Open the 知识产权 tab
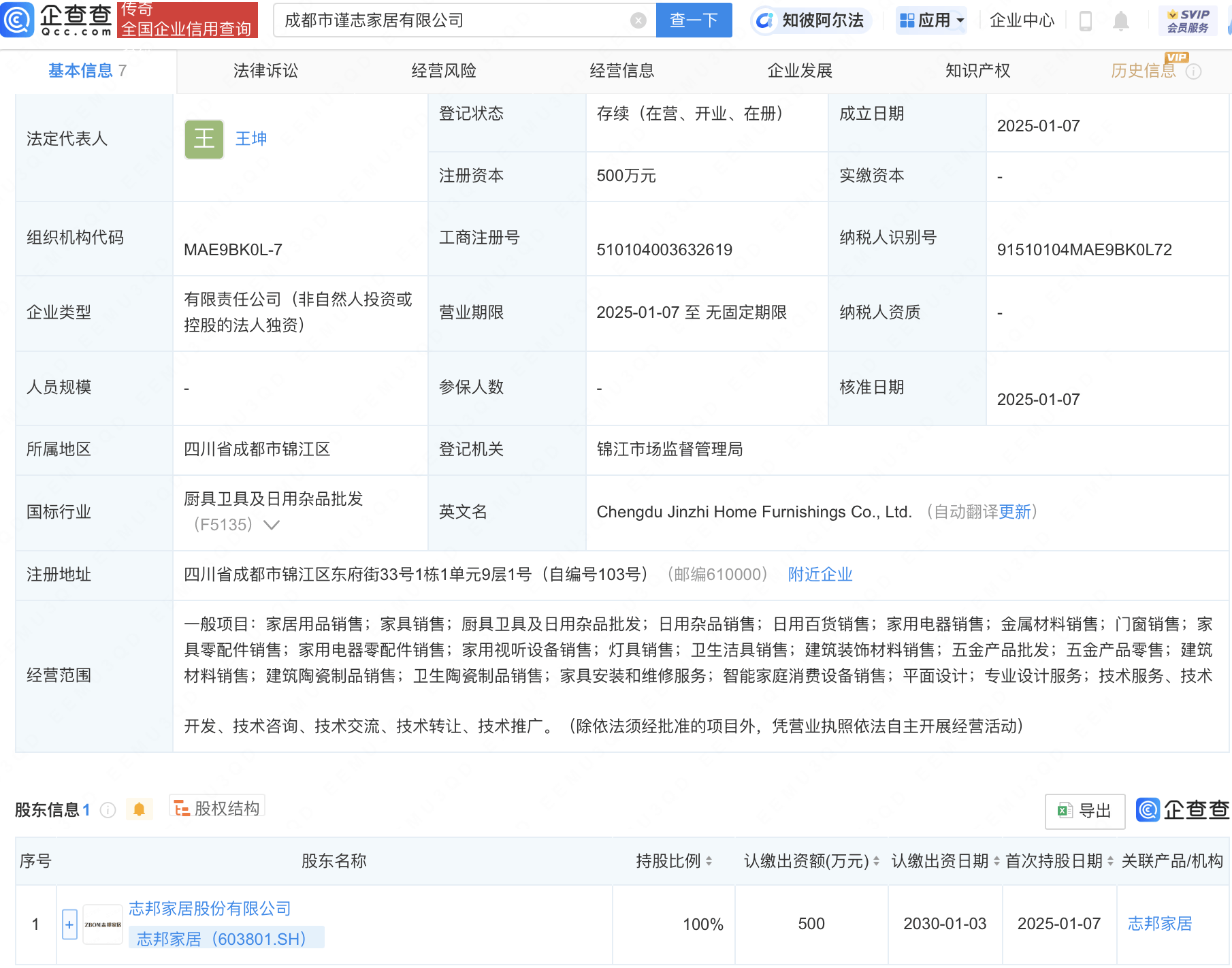The height and width of the screenshot is (968, 1232). (x=976, y=70)
